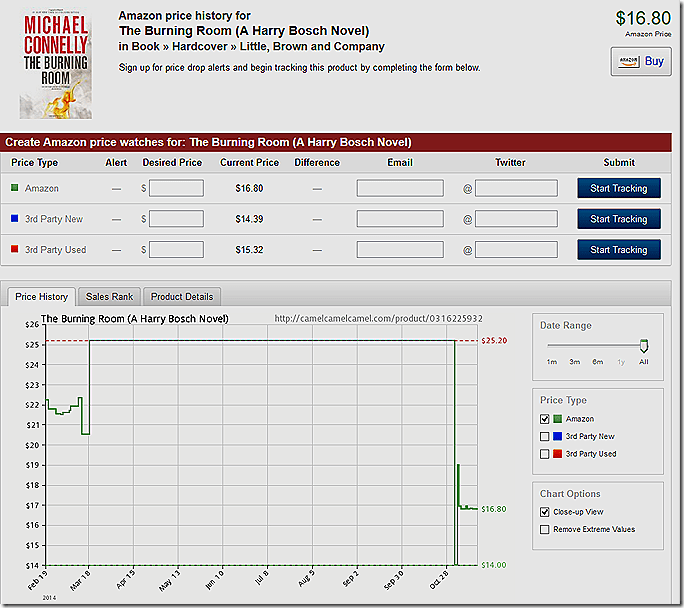Start Tracking the 3rd Party New price

618,219
